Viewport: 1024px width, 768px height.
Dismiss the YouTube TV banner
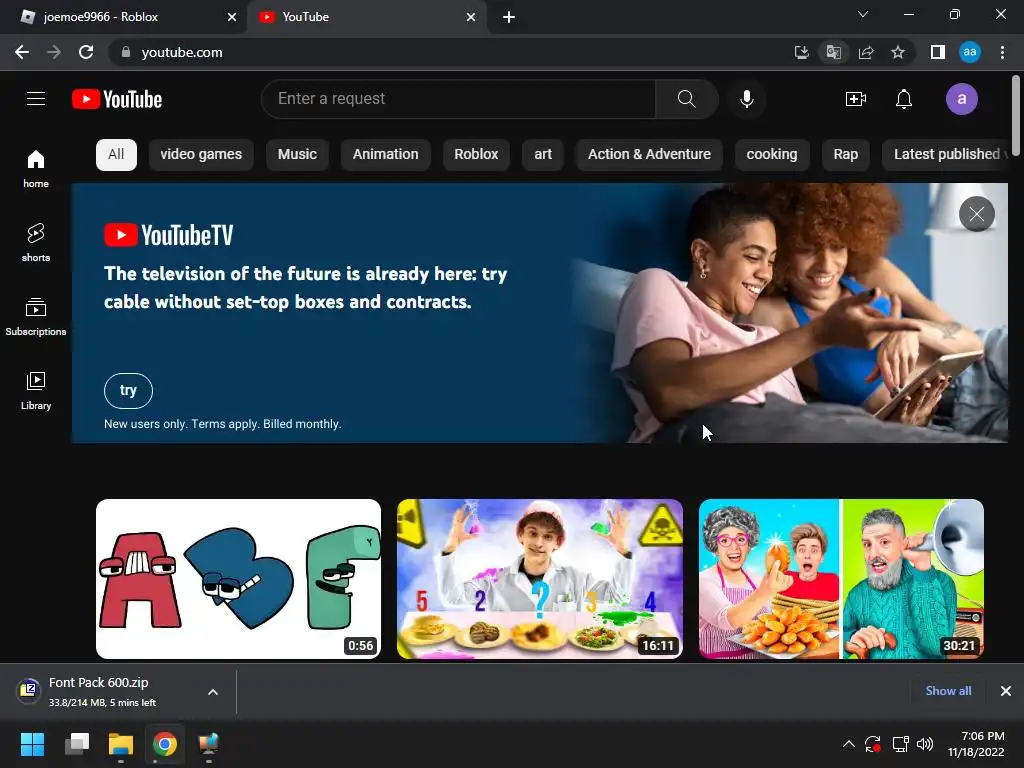(976, 214)
